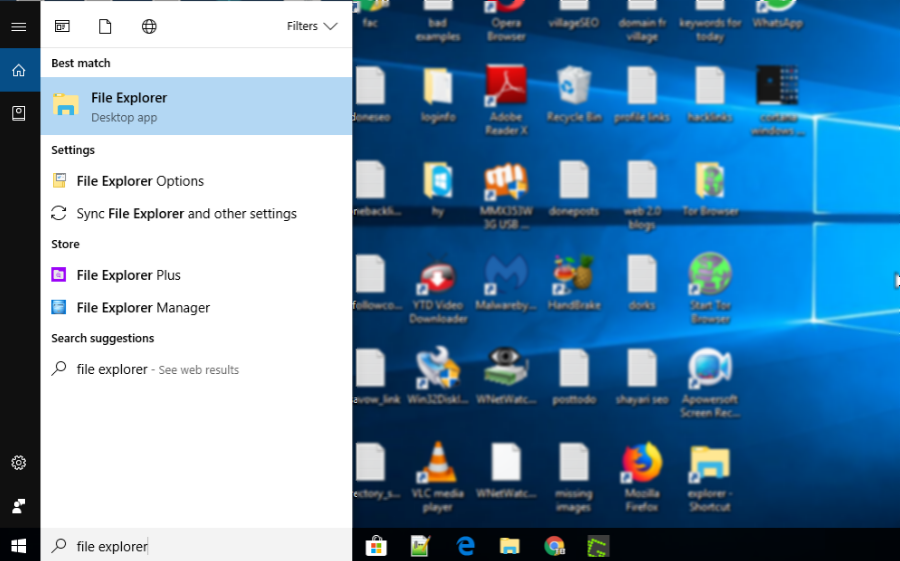
Task: Select domain fr village file on desktop
Action: coord(642,21)
